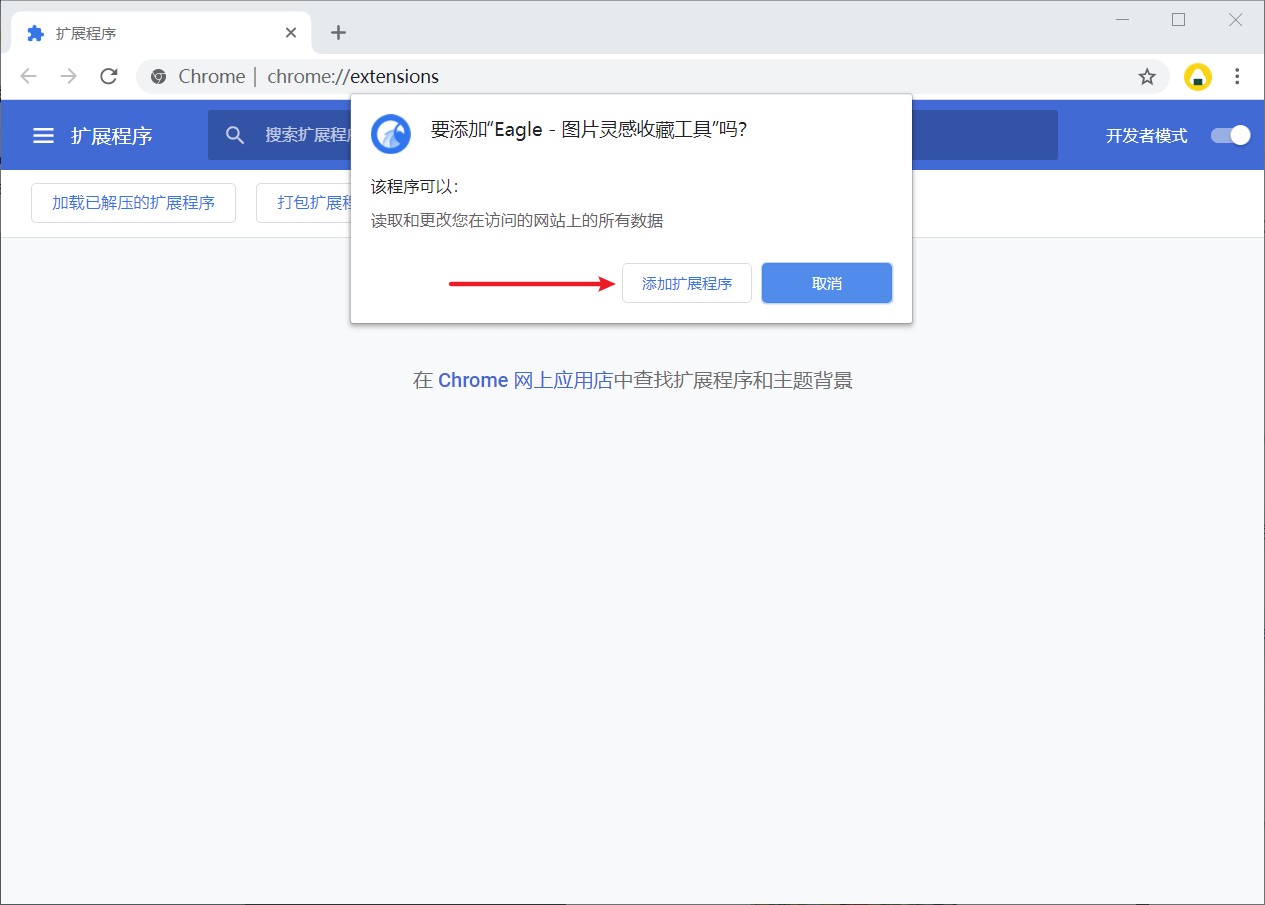The image size is (1265, 905).
Task: Open the Chrome three-dot menu
Action: click(x=1238, y=77)
